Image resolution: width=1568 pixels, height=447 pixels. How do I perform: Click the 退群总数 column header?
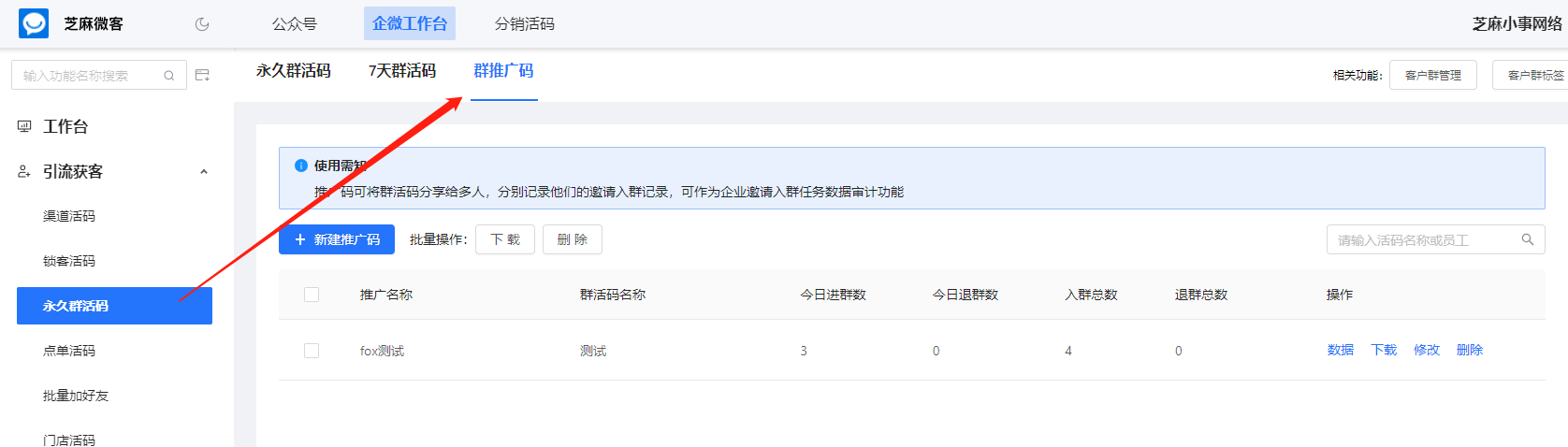click(x=1201, y=295)
